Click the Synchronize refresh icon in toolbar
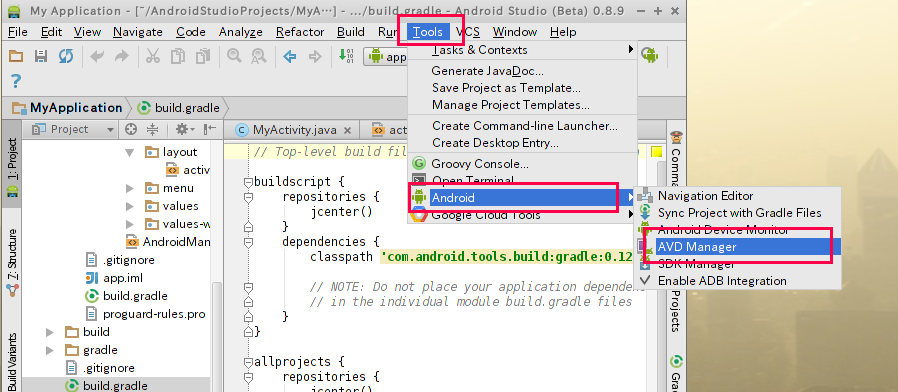 [66, 56]
